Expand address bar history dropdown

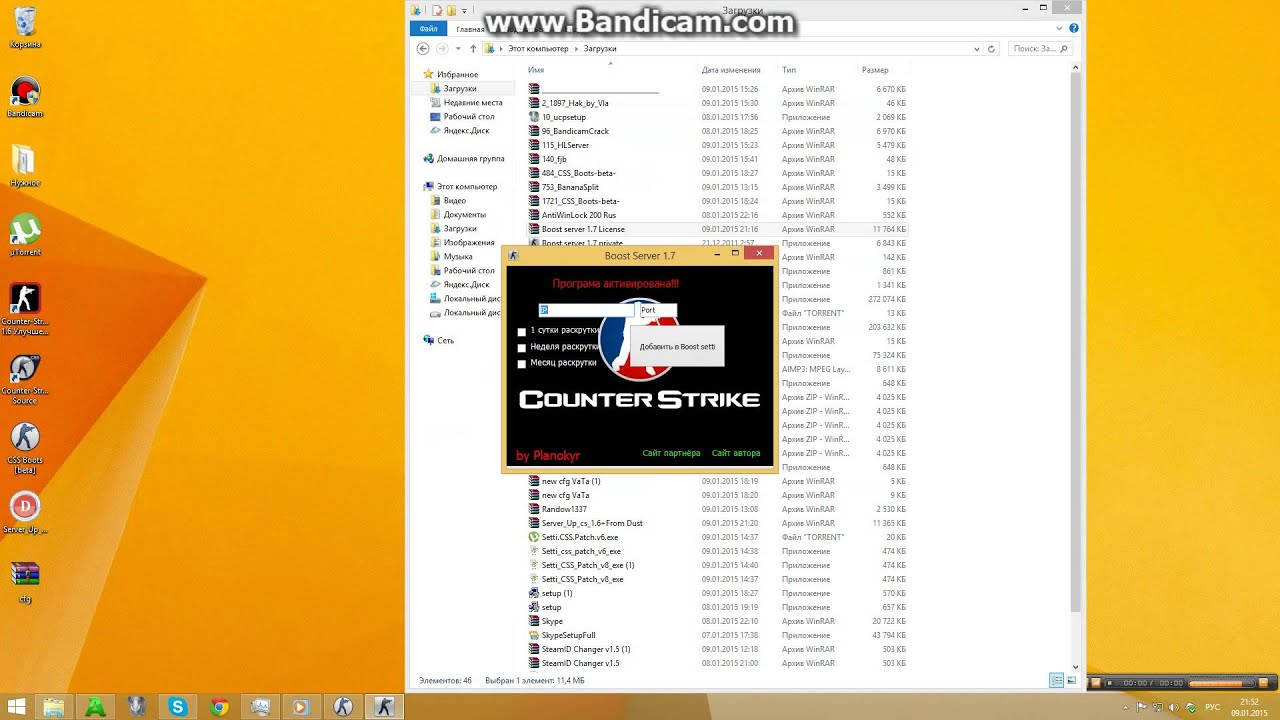point(977,48)
